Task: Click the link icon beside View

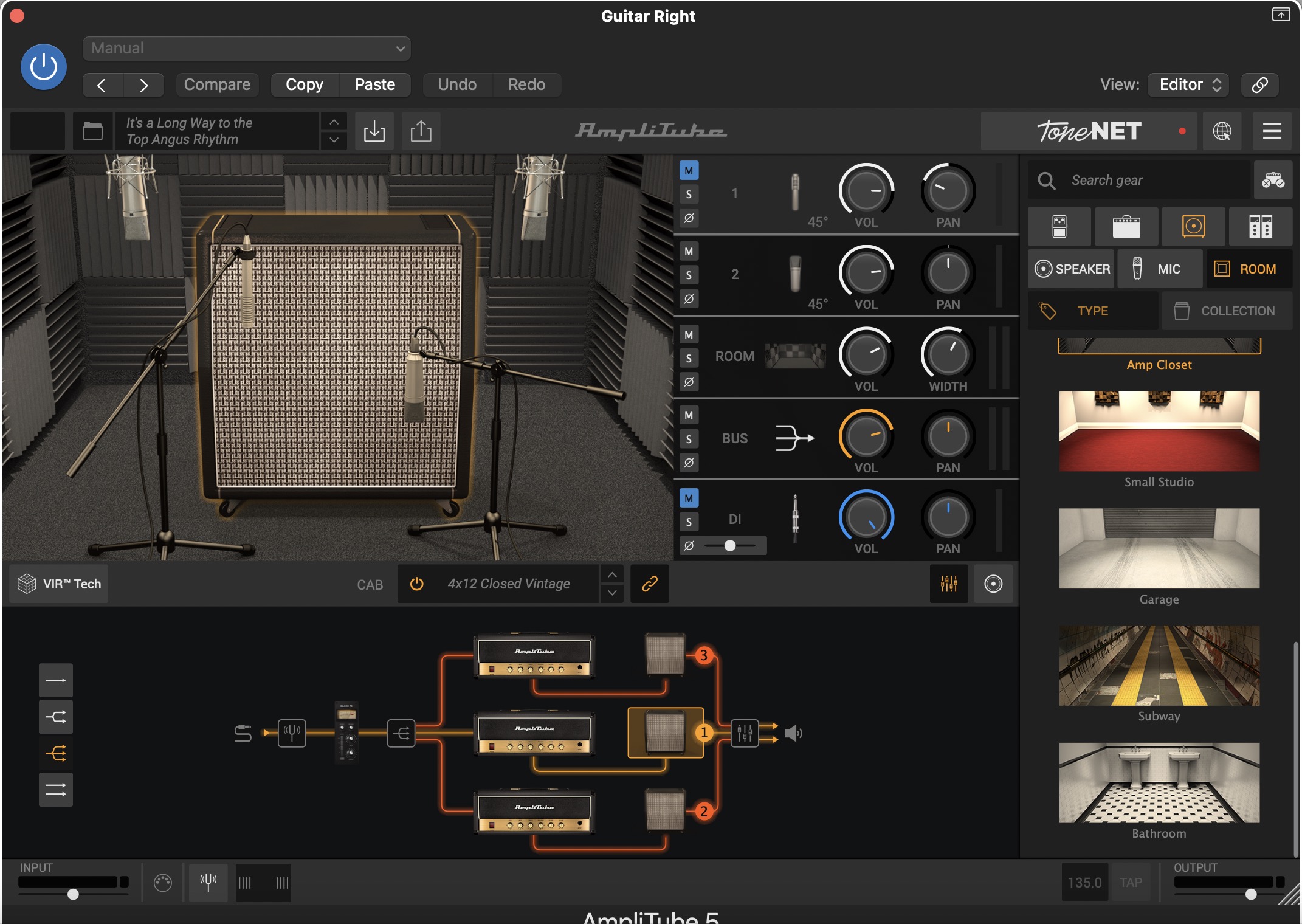Action: coord(1259,84)
